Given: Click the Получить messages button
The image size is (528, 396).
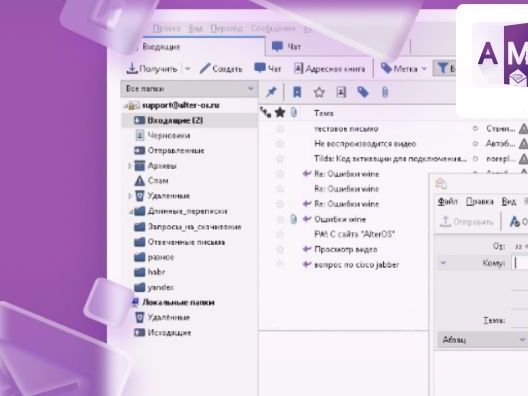Looking at the screenshot, I should click(x=152, y=69).
